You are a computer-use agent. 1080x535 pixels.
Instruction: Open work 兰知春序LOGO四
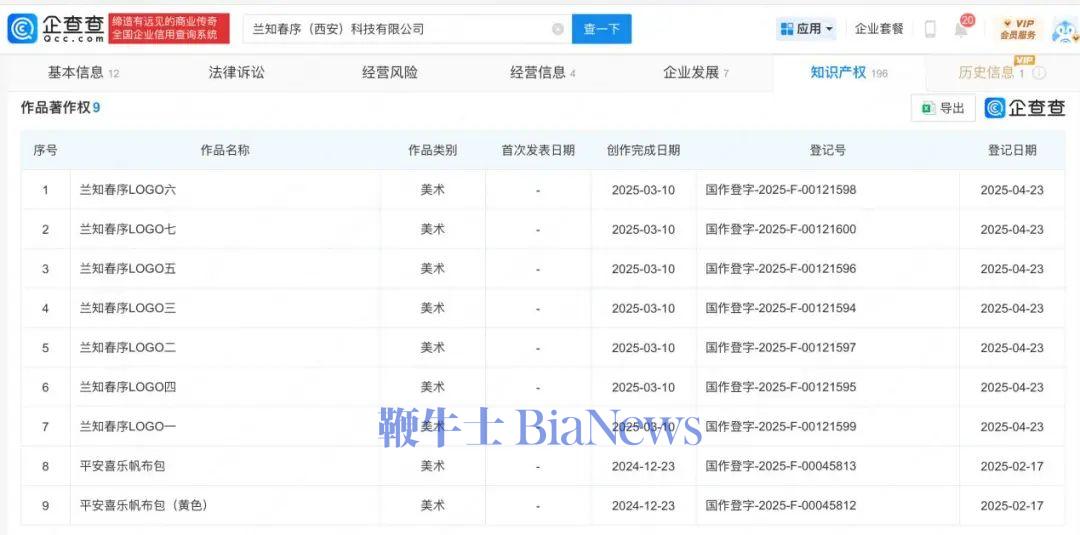128,387
